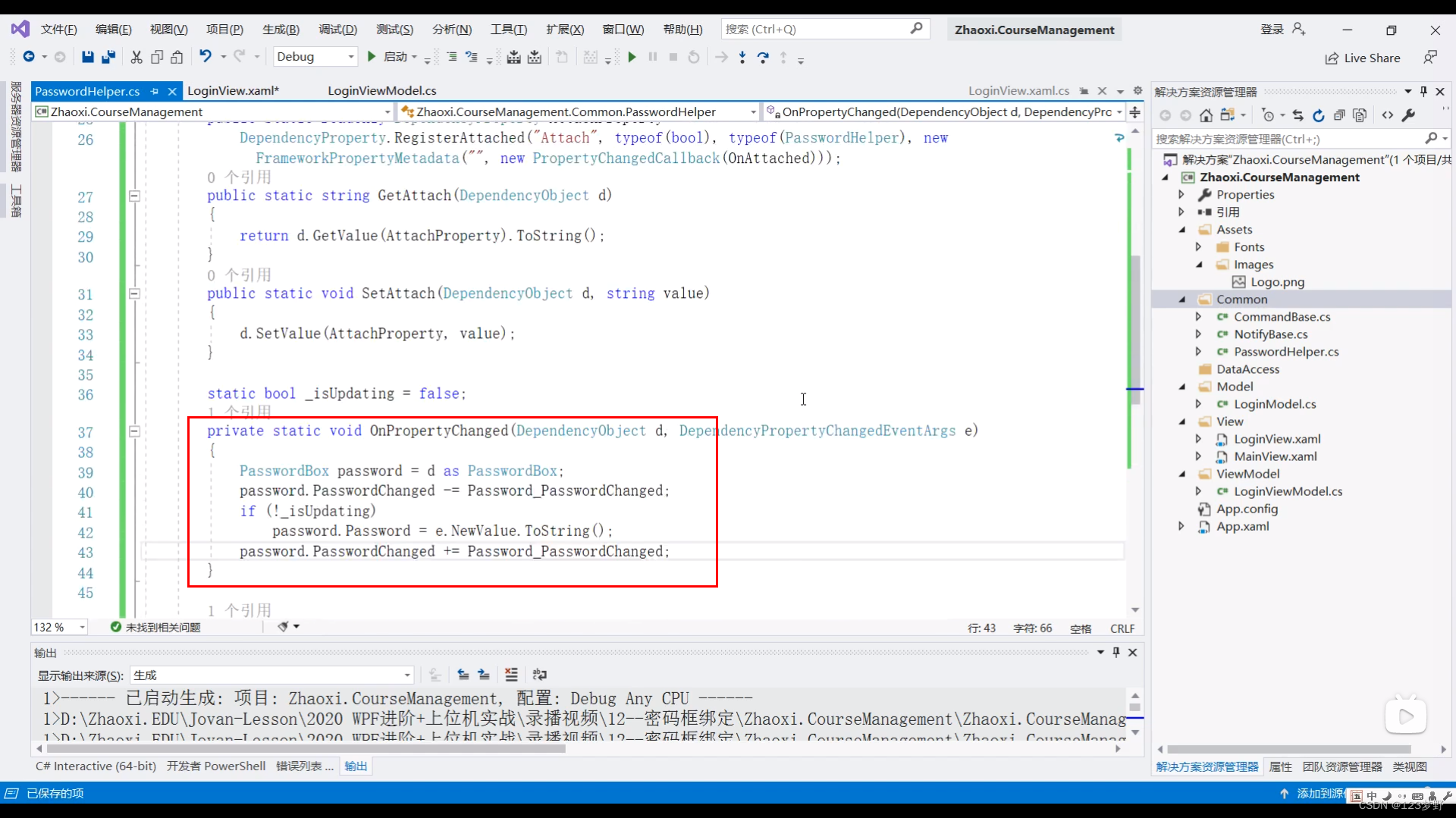1456x818 pixels.
Task: Collapse SetAttach method outlining
Action: tap(134, 293)
